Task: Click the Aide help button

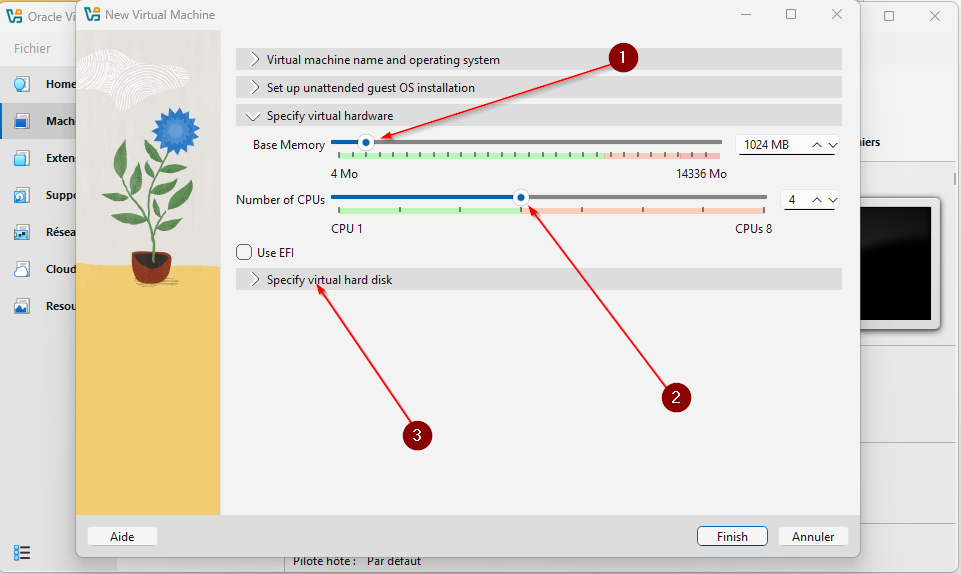Action: 122,536
